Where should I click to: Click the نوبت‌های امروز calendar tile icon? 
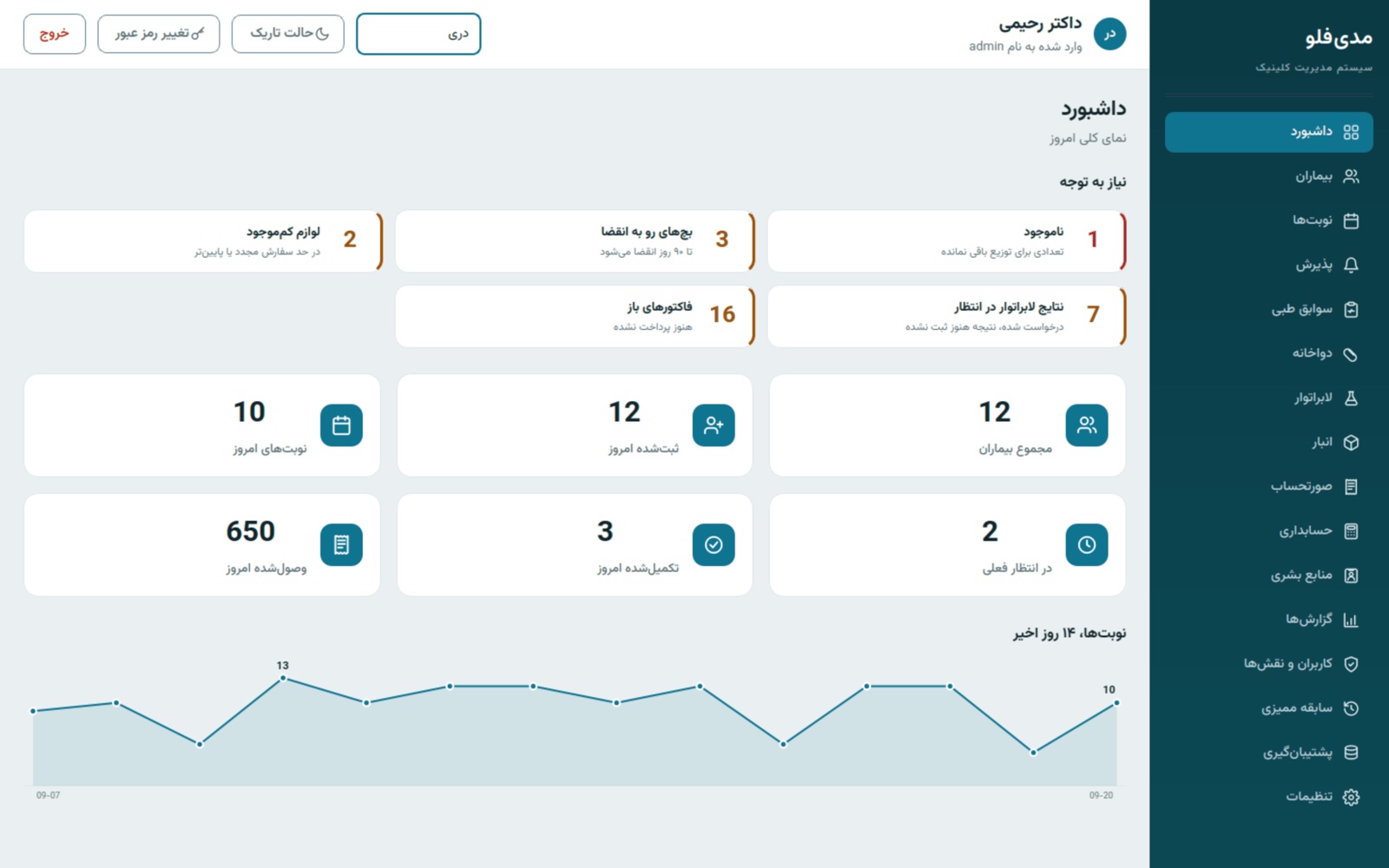tap(341, 425)
